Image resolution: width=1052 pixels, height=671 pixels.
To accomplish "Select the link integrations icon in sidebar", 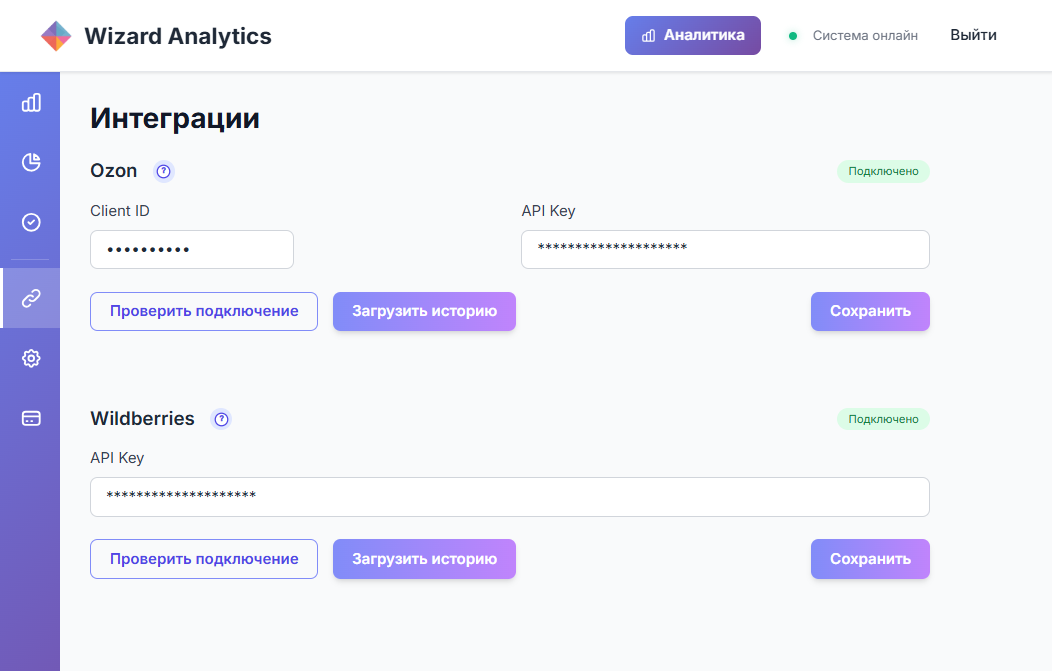I will [x=30, y=298].
